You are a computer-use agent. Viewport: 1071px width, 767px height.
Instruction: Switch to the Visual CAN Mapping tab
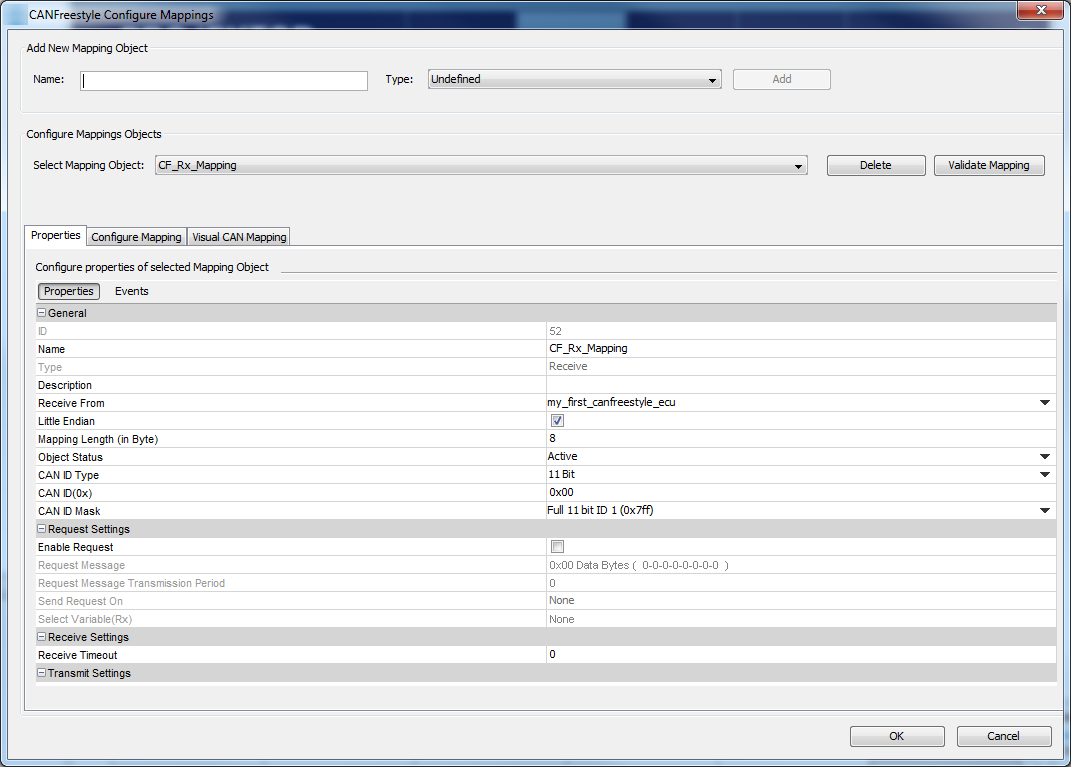pos(239,237)
